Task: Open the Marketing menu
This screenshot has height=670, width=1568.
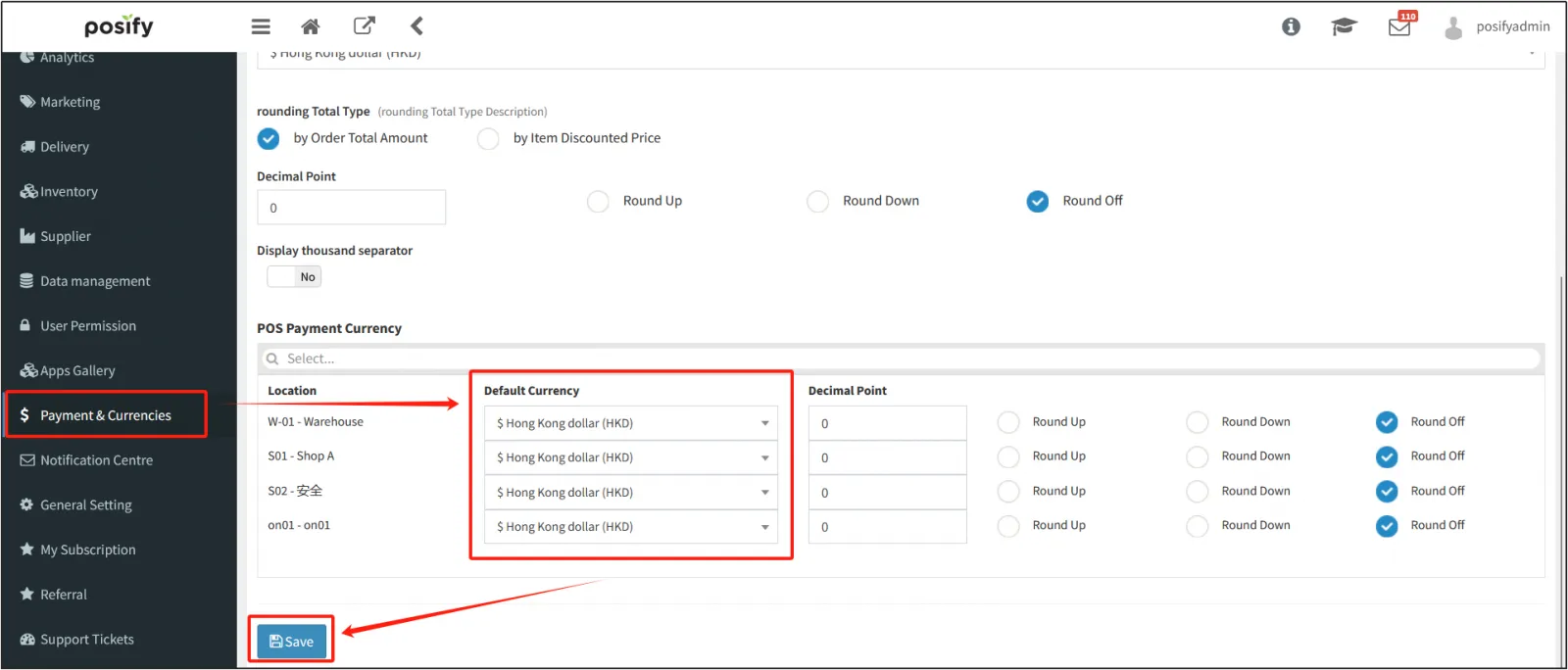Action: [x=70, y=102]
